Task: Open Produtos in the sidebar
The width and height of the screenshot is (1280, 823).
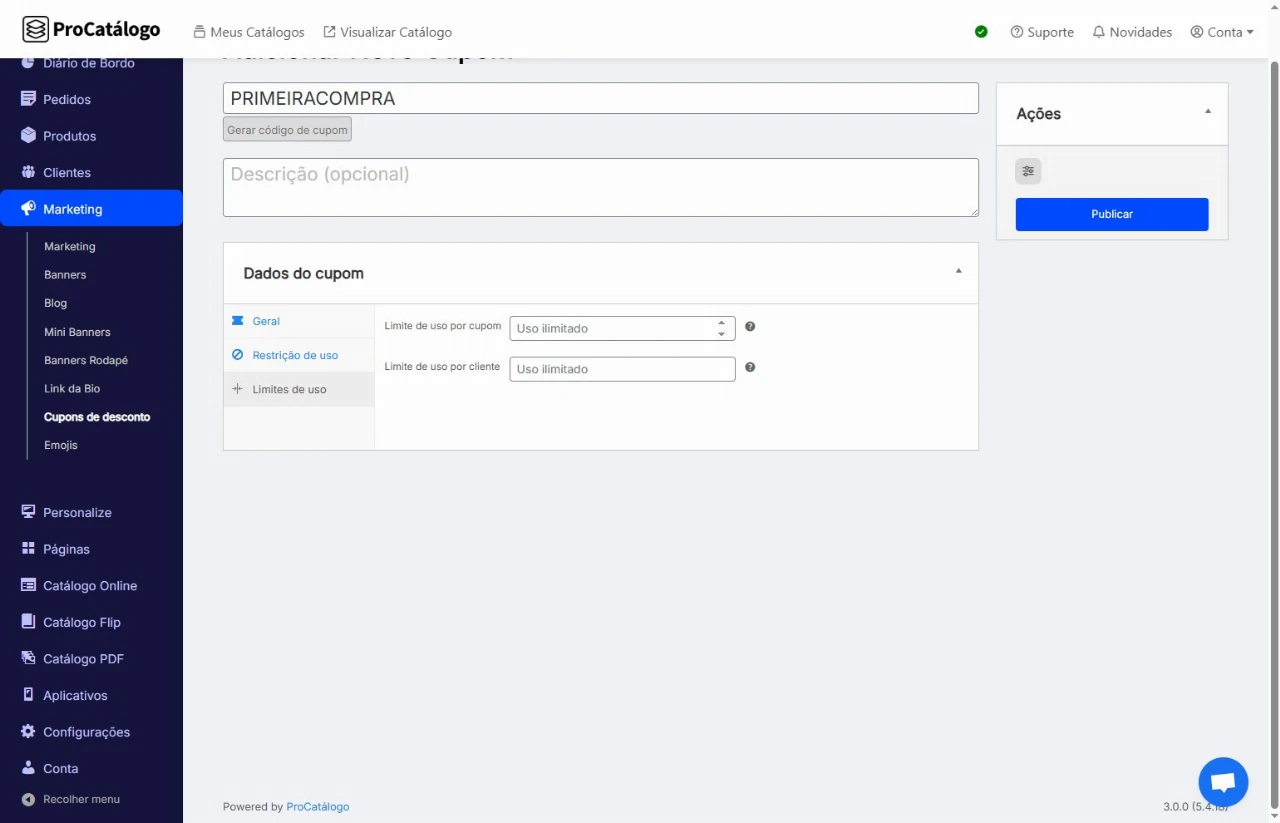Action: tap(69, 136)
